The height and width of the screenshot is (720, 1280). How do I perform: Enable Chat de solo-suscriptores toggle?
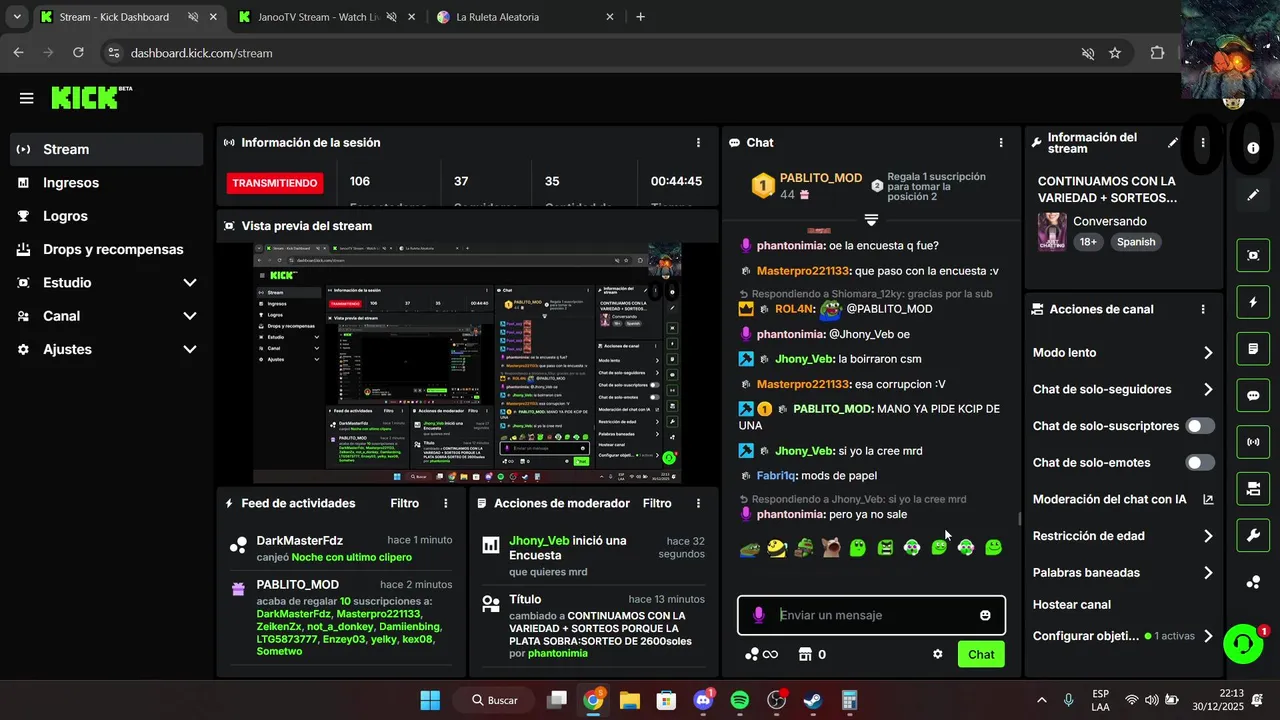coord(1200,426)
